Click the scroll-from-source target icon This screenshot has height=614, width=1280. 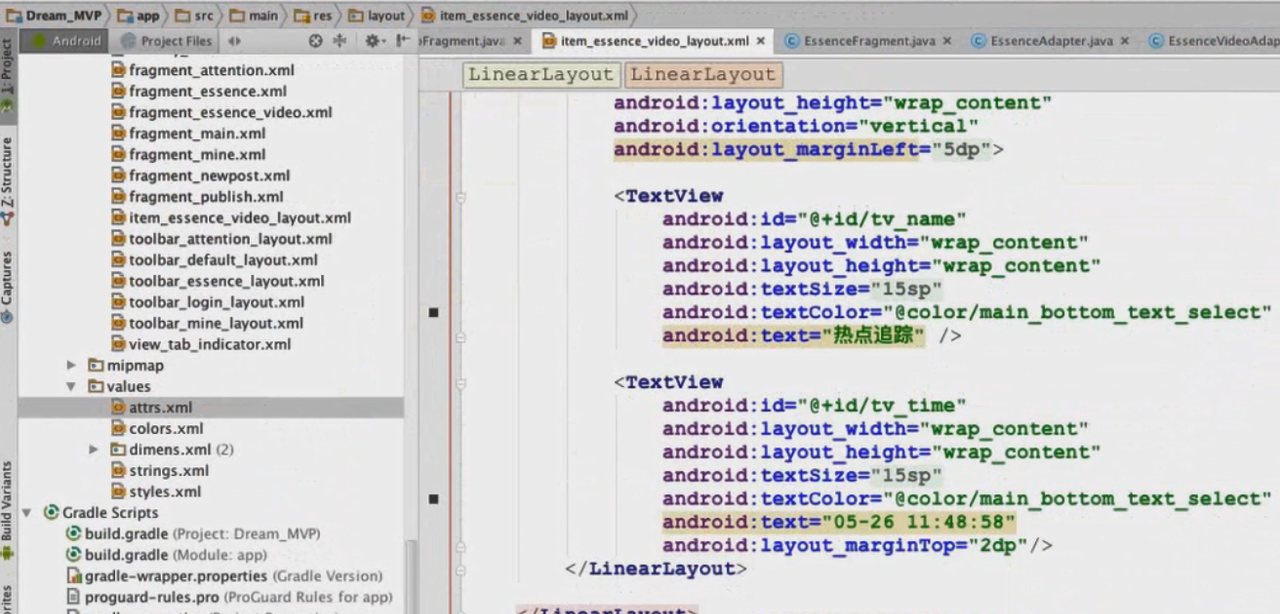pyautogui.click(x=316, y=41)
